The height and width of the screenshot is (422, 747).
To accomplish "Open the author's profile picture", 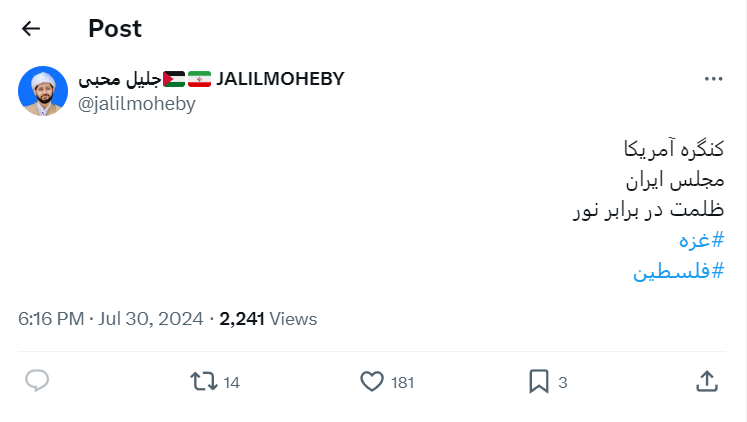I will click(x=43, y=92).
